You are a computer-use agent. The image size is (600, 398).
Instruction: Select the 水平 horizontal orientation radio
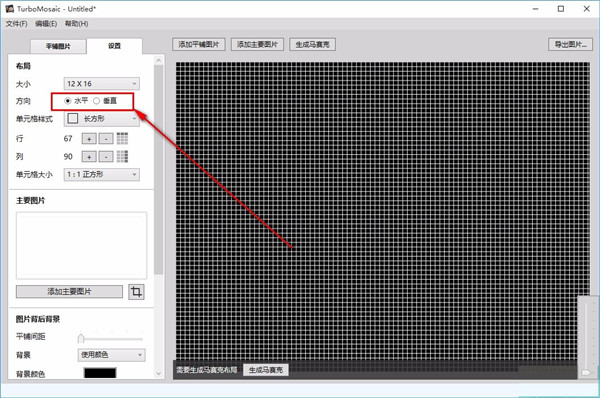point(68,101)
